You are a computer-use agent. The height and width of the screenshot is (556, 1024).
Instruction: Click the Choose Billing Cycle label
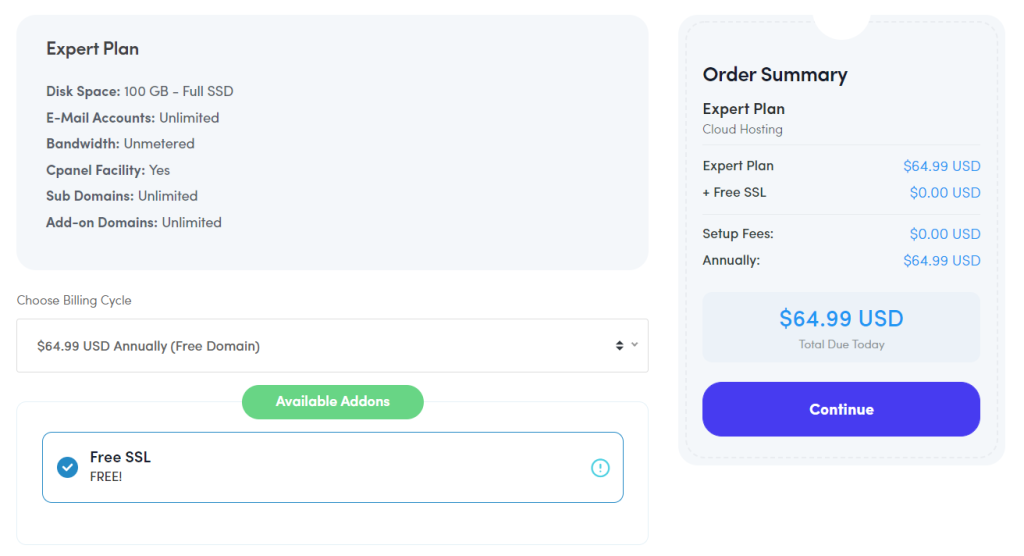(74, 301)
